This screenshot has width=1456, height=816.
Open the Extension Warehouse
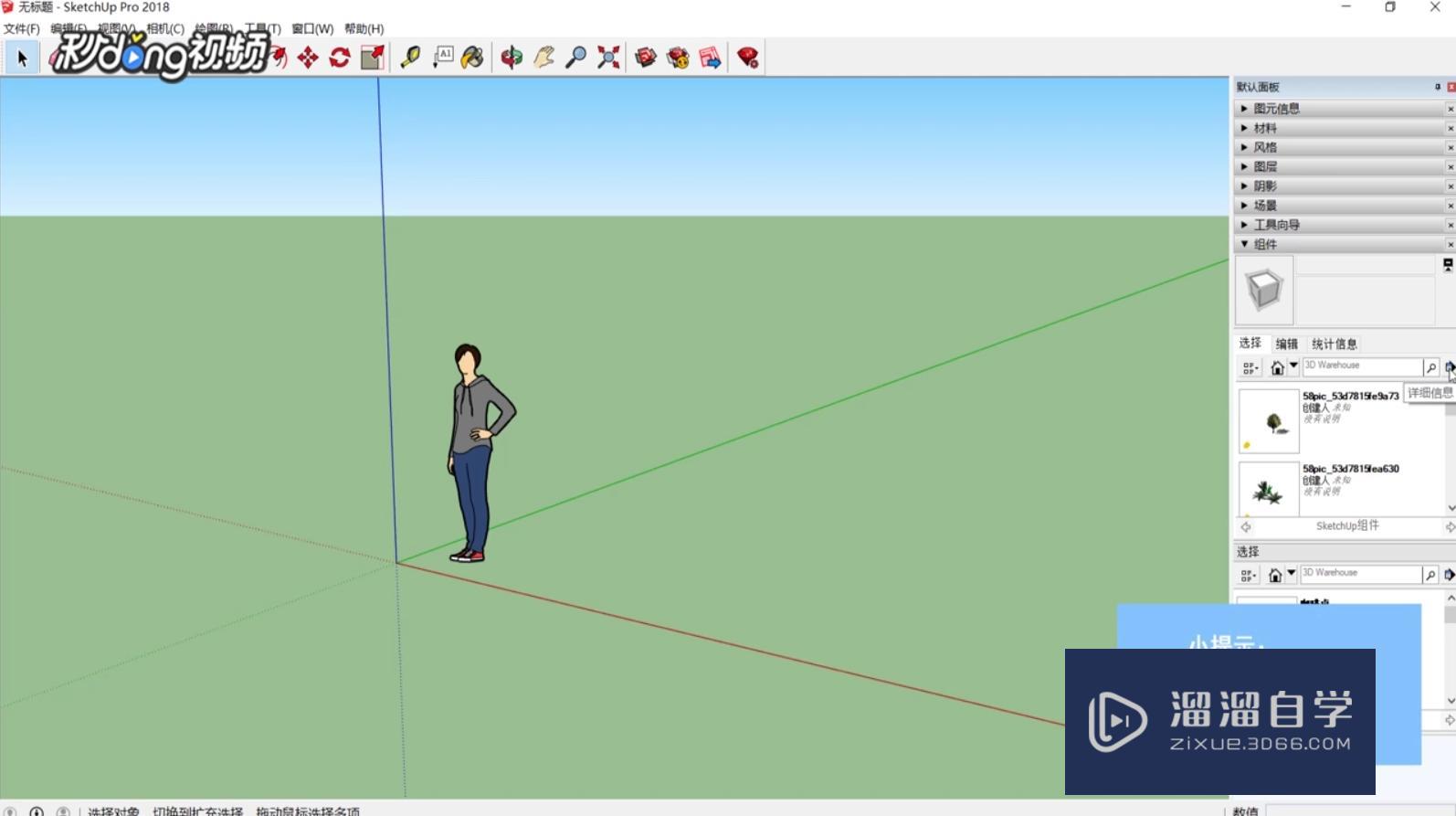pos(678,58)
